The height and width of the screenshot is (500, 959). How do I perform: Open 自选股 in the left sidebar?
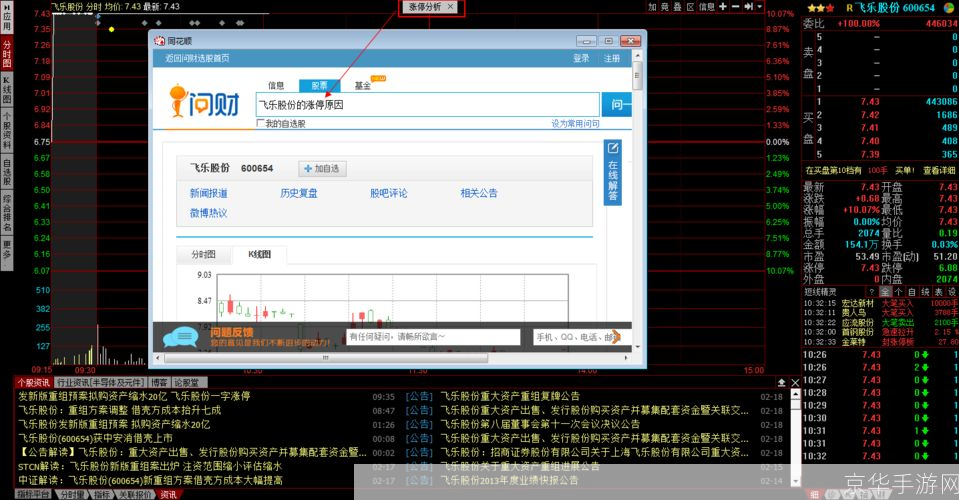7,172
